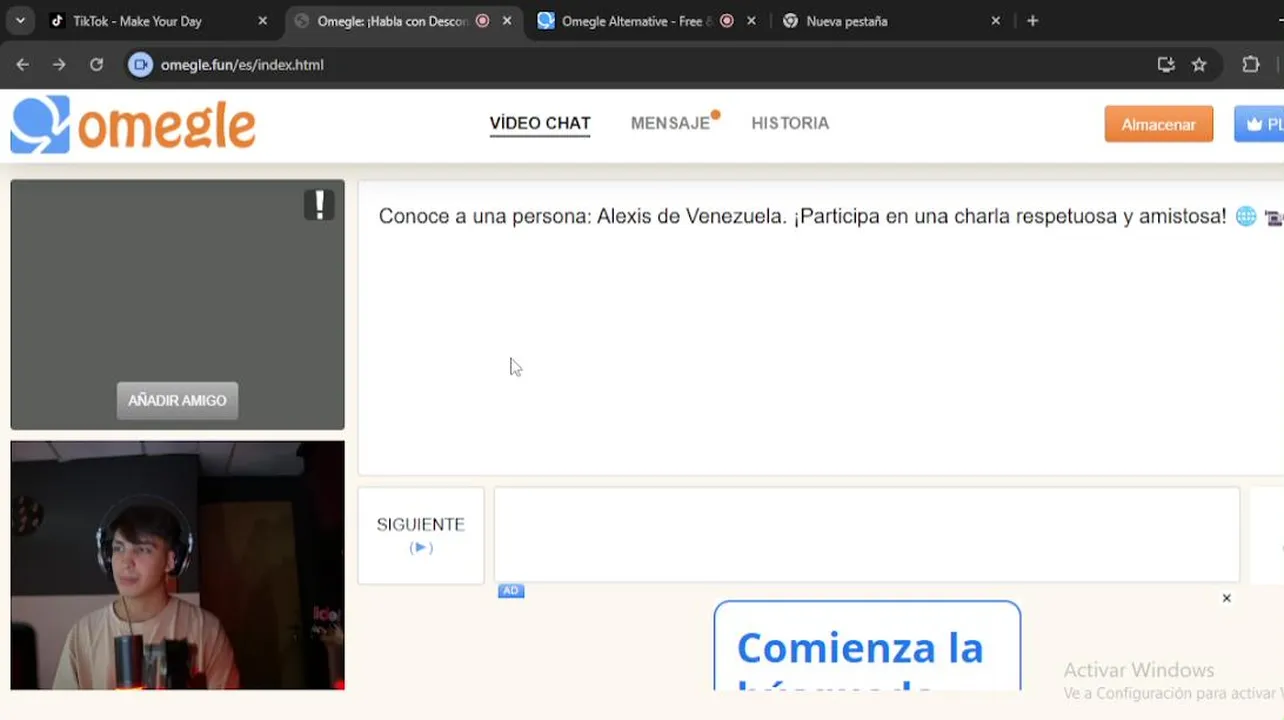Image resolution: width=1284 pixels, height=720 pixels.
Task: Close the Omegle Alternative tab
Action: pyautogui.click(x=752, y=21)
